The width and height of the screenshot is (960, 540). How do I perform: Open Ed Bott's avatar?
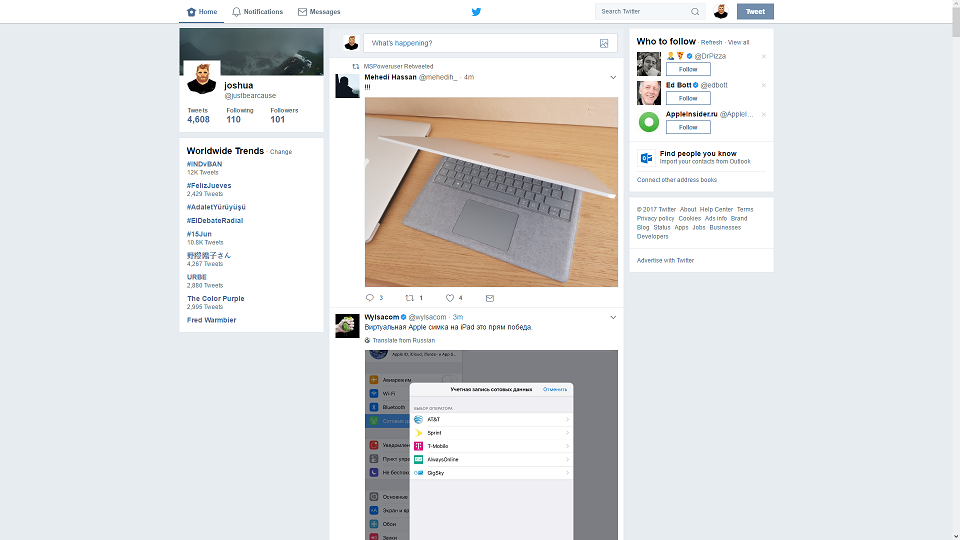[x=648, y=93]
